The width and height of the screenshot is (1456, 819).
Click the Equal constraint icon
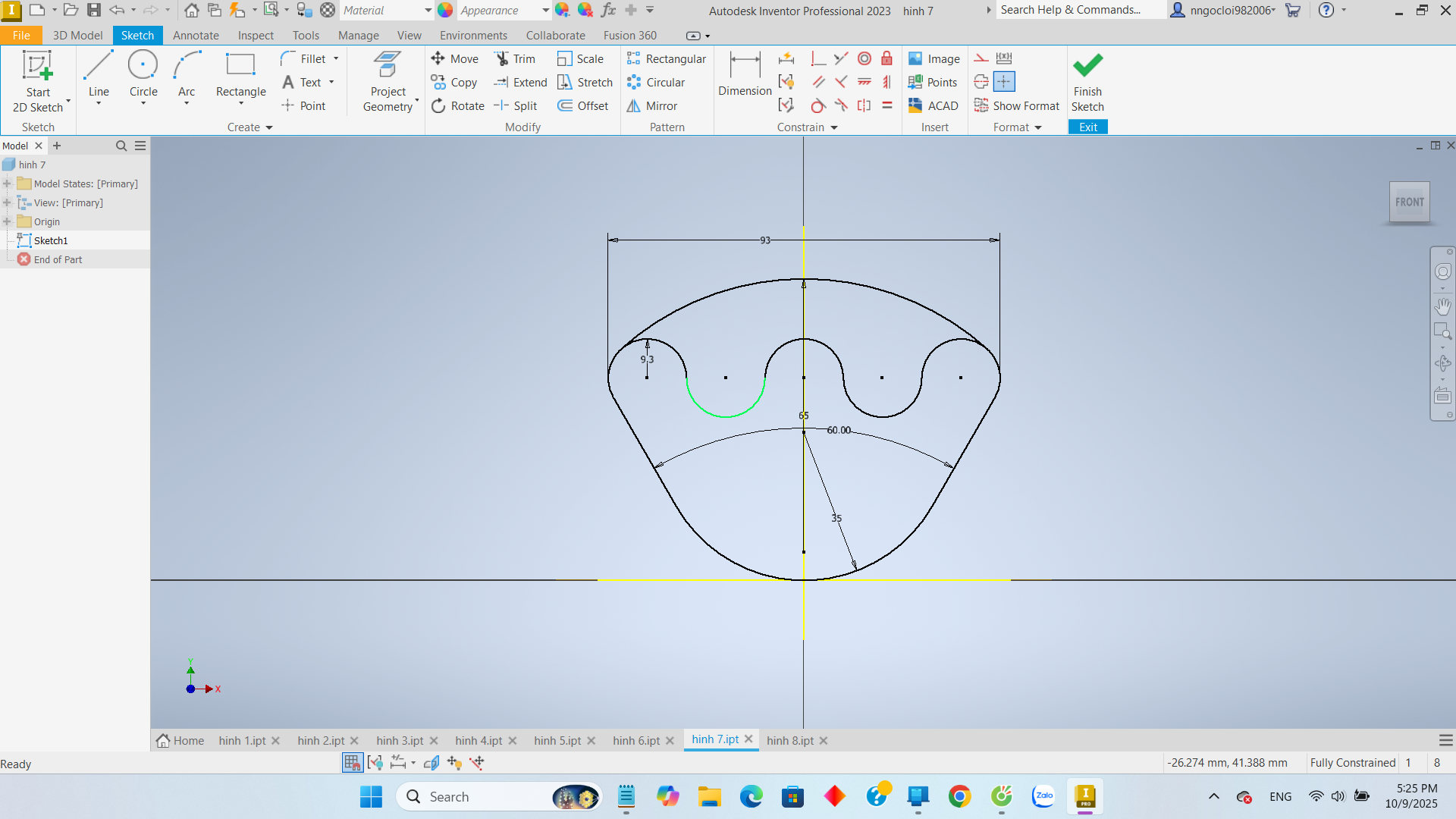pos(886,106)
